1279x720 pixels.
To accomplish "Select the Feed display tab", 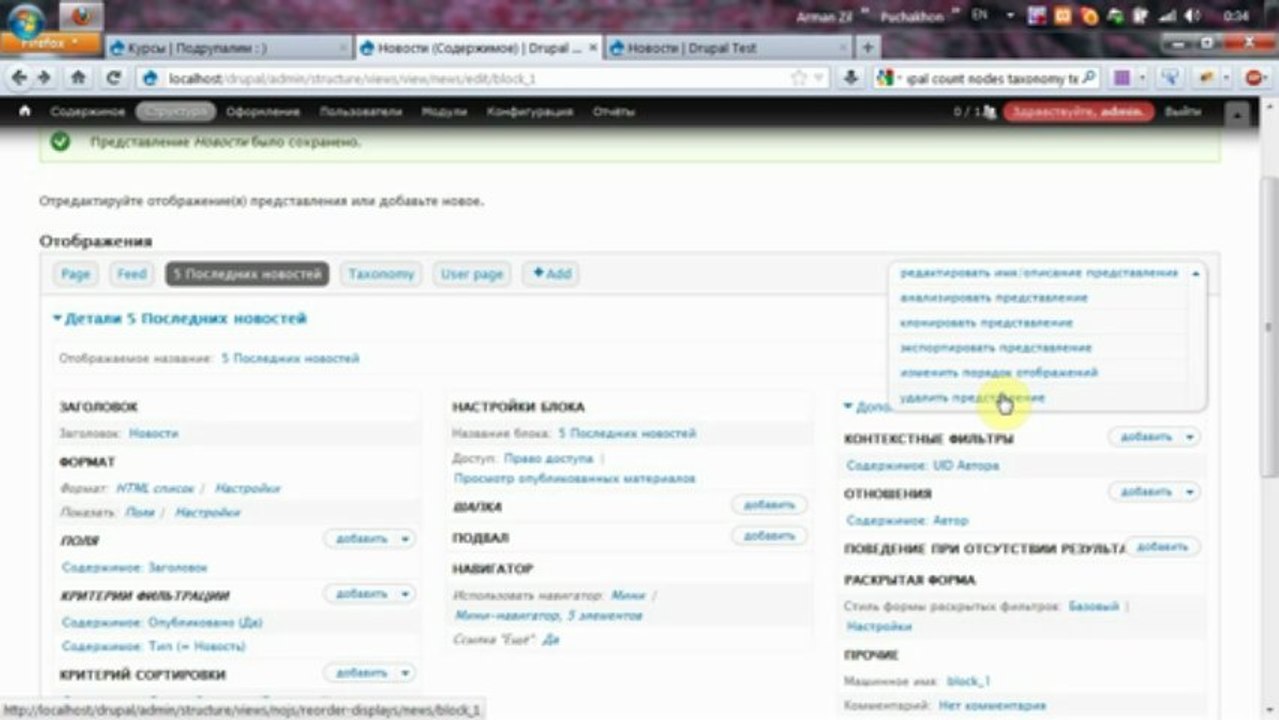I will coord(132,274).
